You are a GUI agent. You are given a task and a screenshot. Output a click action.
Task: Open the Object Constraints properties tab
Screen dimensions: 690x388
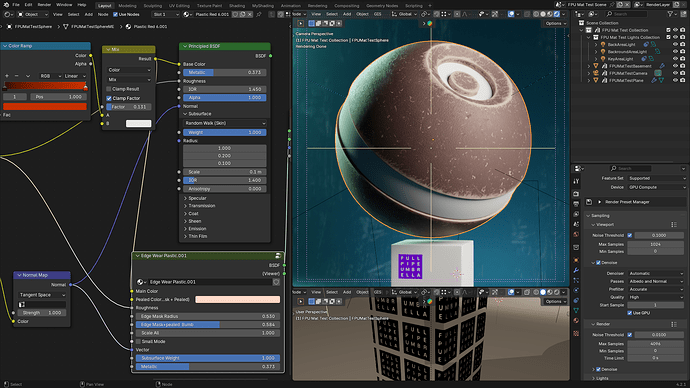[x=576, y=300]
